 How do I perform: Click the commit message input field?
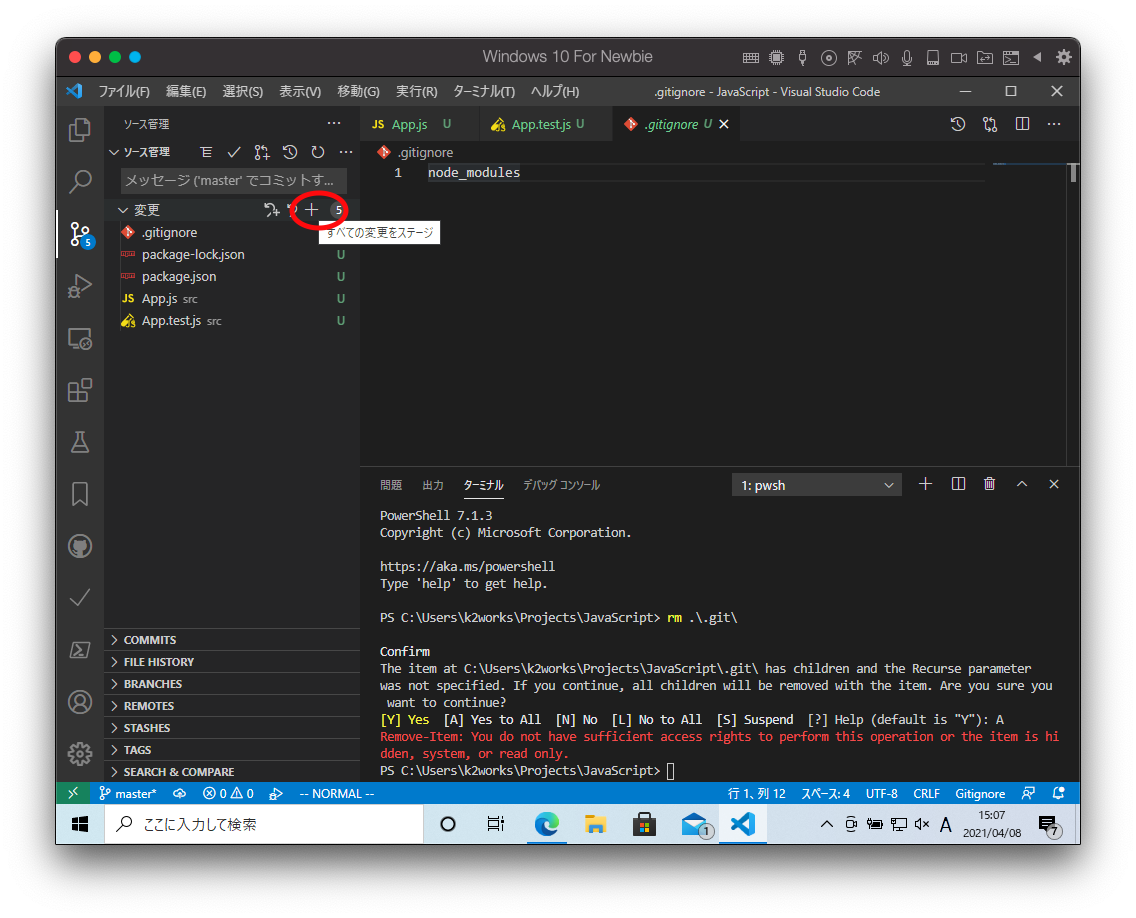point(233,180)
